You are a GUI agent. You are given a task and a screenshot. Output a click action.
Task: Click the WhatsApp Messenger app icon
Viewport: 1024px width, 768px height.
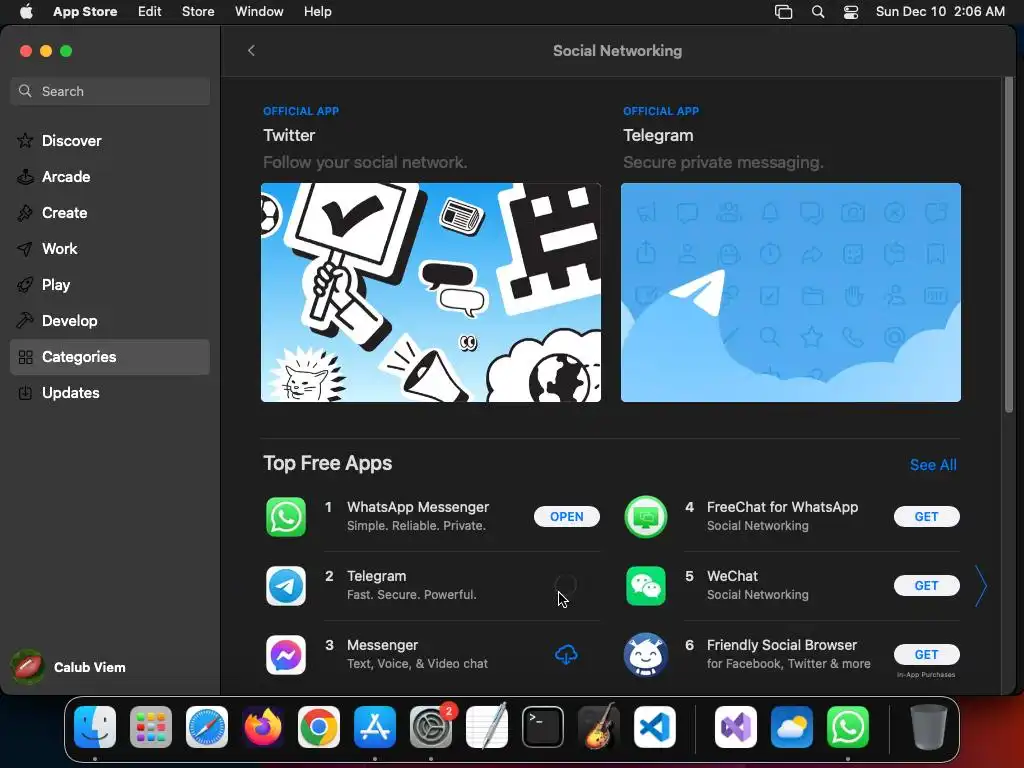pyautogui.click(x=285, y=517)
